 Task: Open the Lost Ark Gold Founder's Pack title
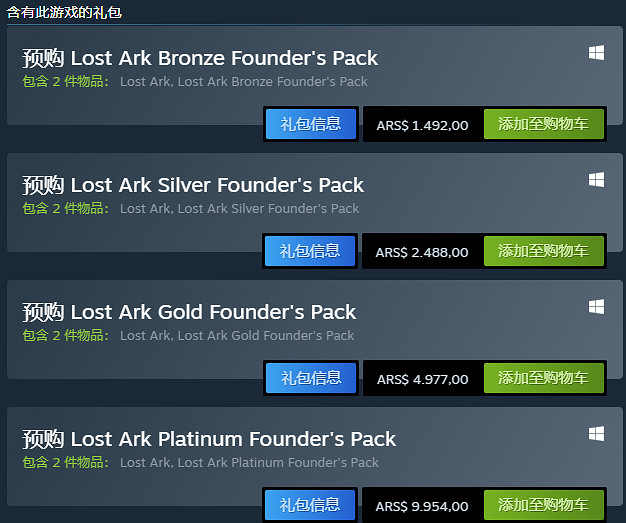(x=189, y=312)
